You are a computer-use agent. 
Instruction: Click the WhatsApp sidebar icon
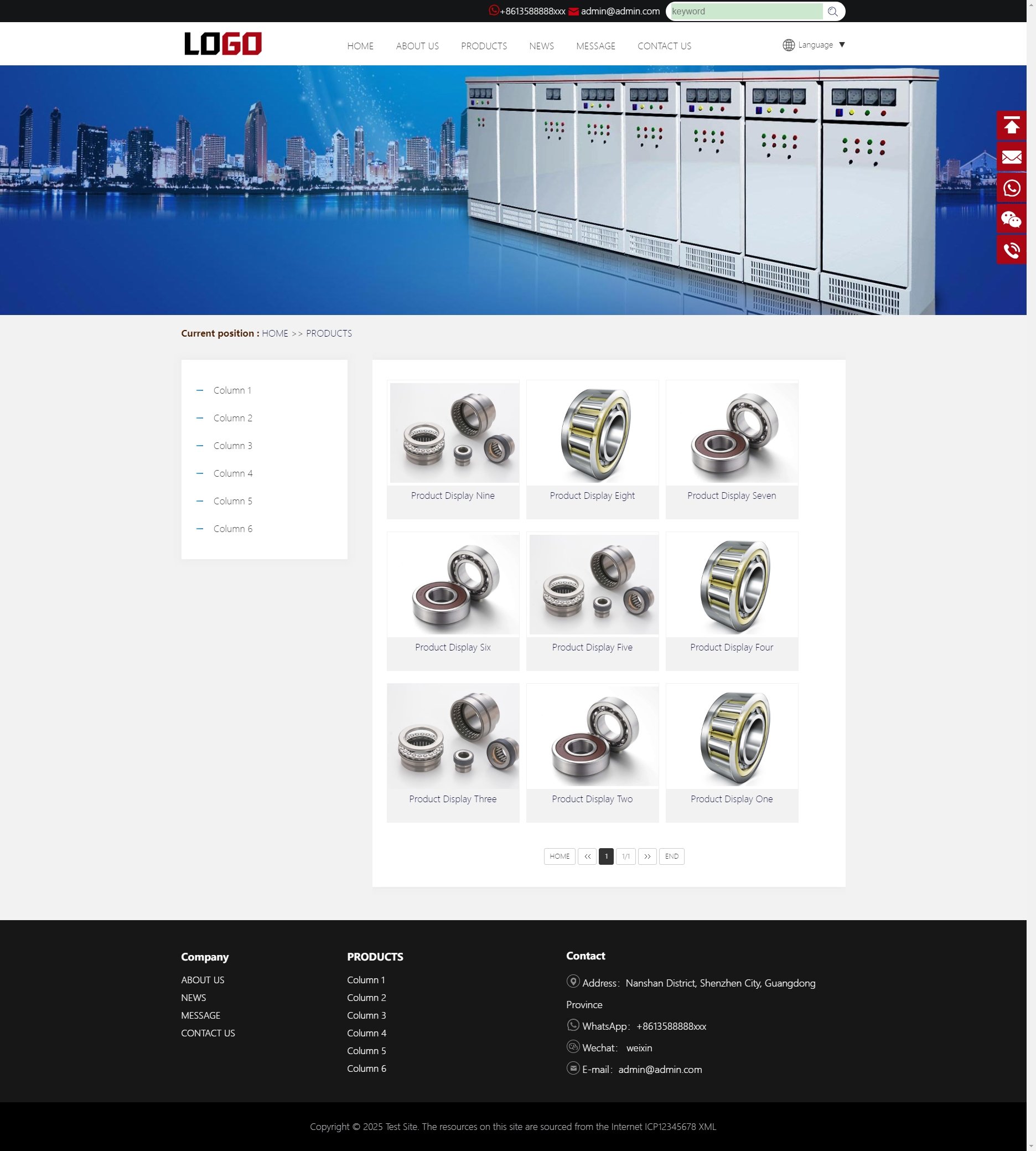click(x=1011, y=188)
